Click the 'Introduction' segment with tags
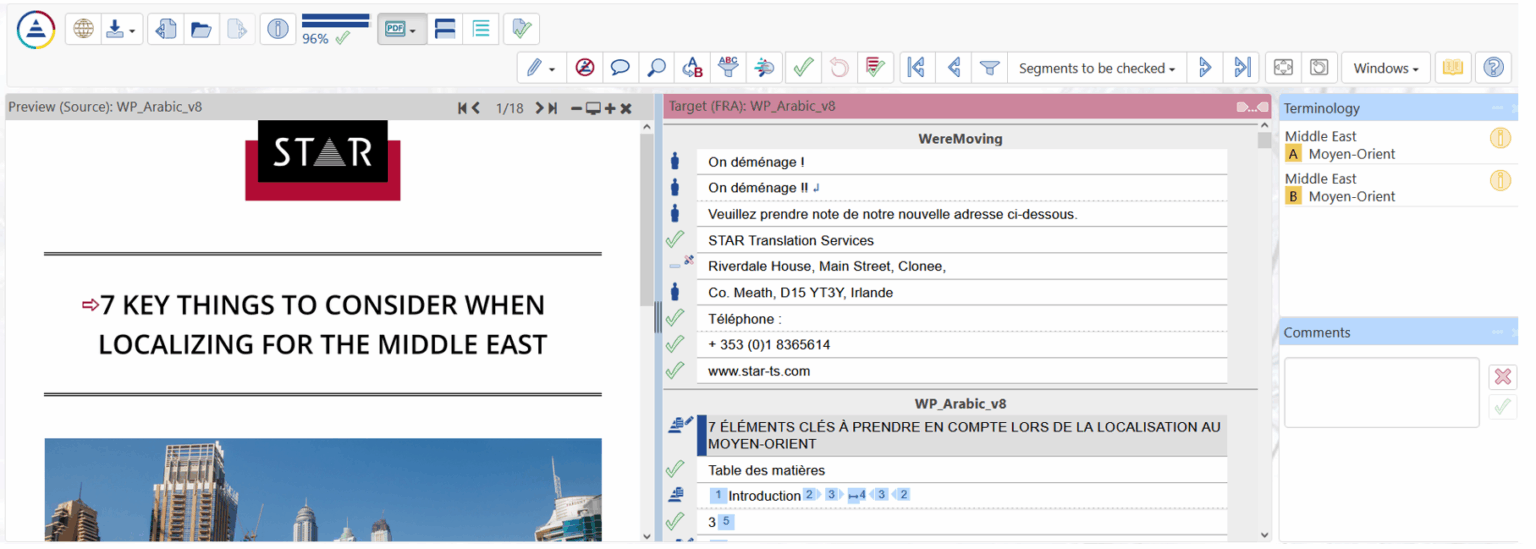Viewport: 1536px width, 549px height. 961,496
